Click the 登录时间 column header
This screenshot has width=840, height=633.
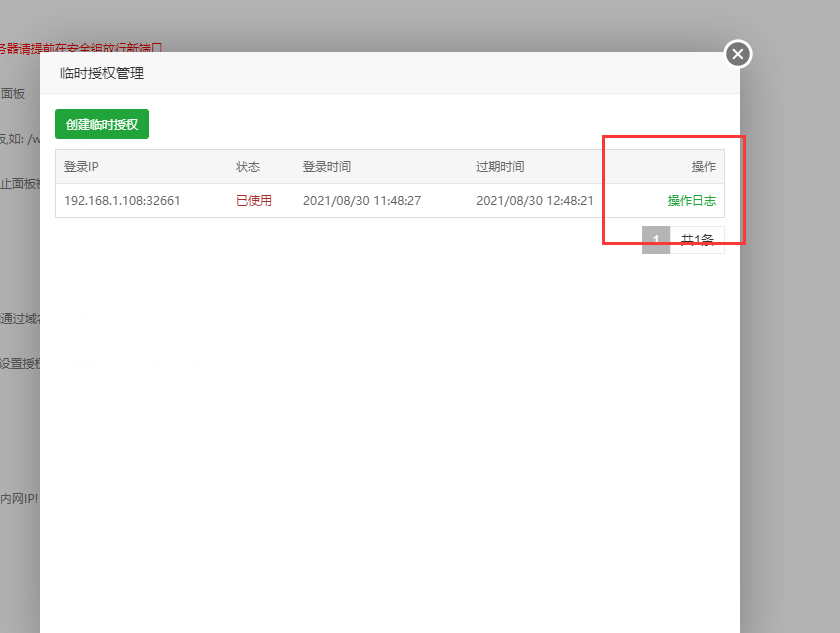pos(327,167)
